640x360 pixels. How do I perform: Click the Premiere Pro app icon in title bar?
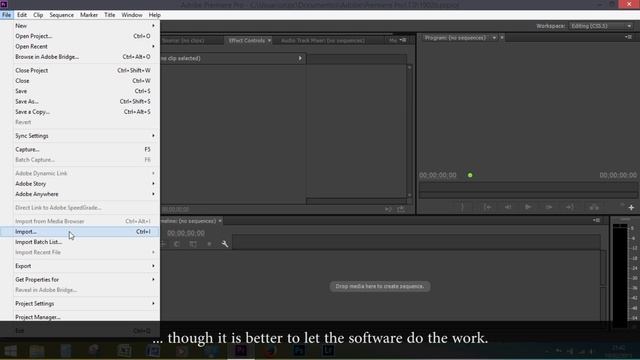pyautogui.click(x=4, y=4)
